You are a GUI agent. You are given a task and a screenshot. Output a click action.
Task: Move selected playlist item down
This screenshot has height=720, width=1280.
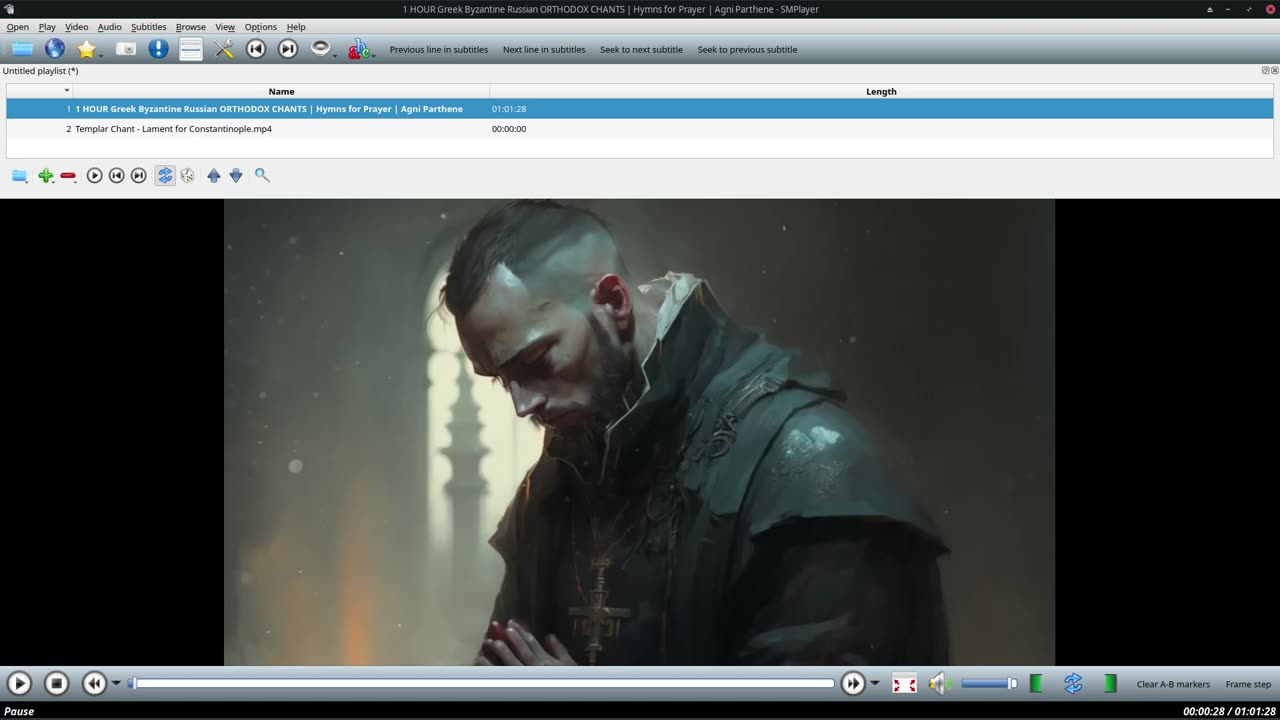point(236,176)
